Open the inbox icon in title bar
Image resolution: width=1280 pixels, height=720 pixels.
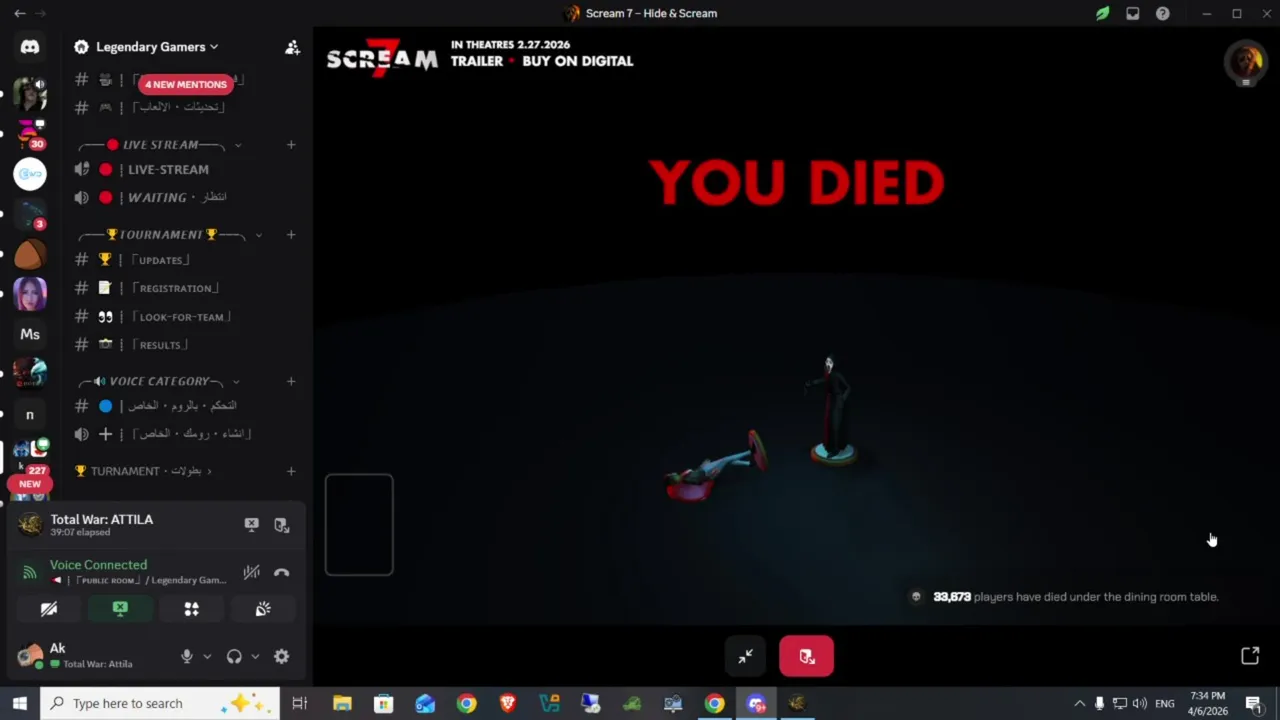[1132, 13]
